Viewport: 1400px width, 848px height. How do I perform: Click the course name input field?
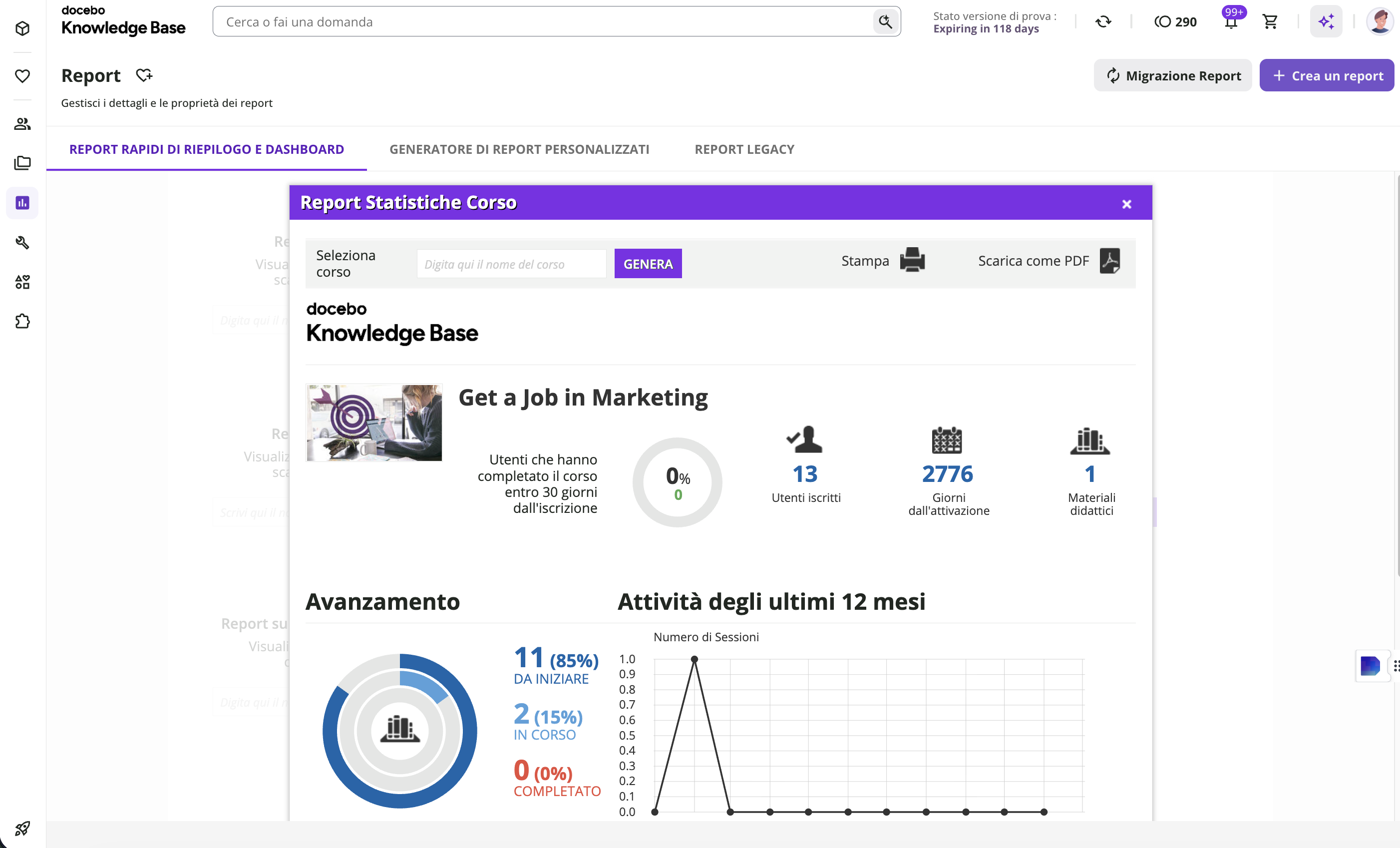(x=511, y=264)
